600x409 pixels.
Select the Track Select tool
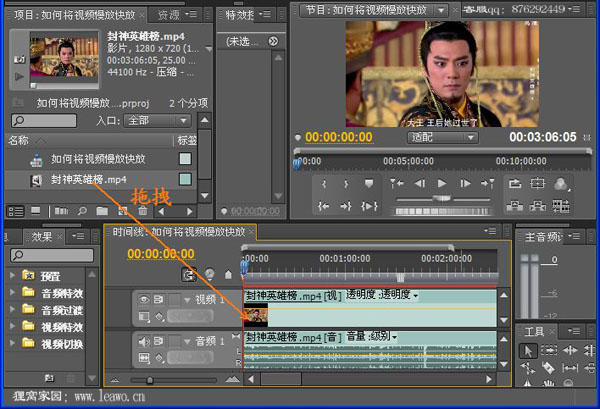549,350
